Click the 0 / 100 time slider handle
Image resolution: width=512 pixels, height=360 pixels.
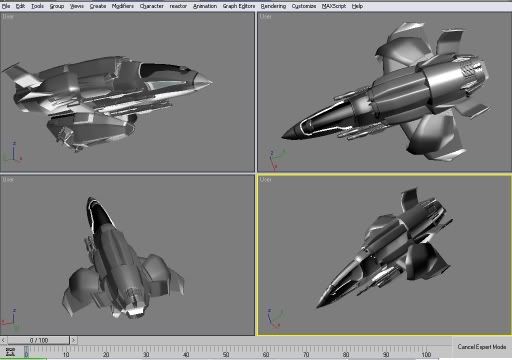tap(39, 340)
